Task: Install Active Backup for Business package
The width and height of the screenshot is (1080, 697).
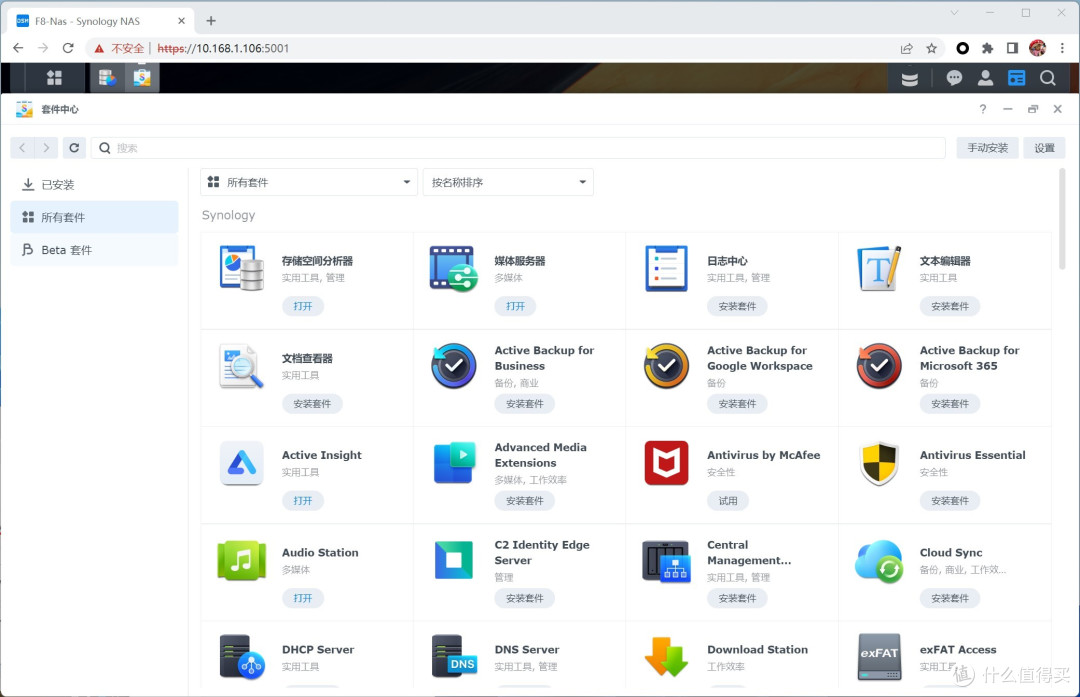Action: (x=525, y=404)
